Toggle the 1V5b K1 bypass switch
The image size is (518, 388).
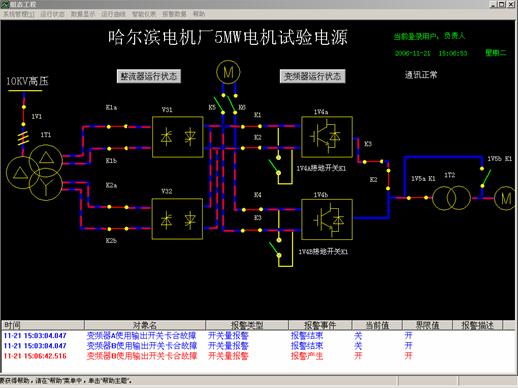point(486,178)
